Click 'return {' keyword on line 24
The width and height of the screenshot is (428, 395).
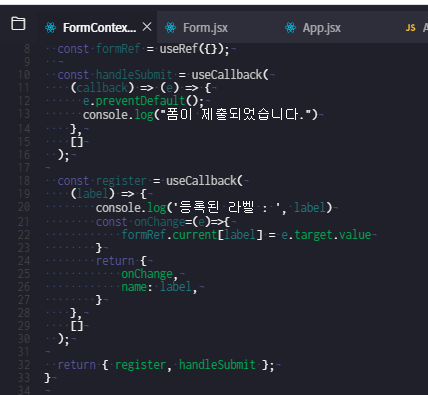pos(121,261)
